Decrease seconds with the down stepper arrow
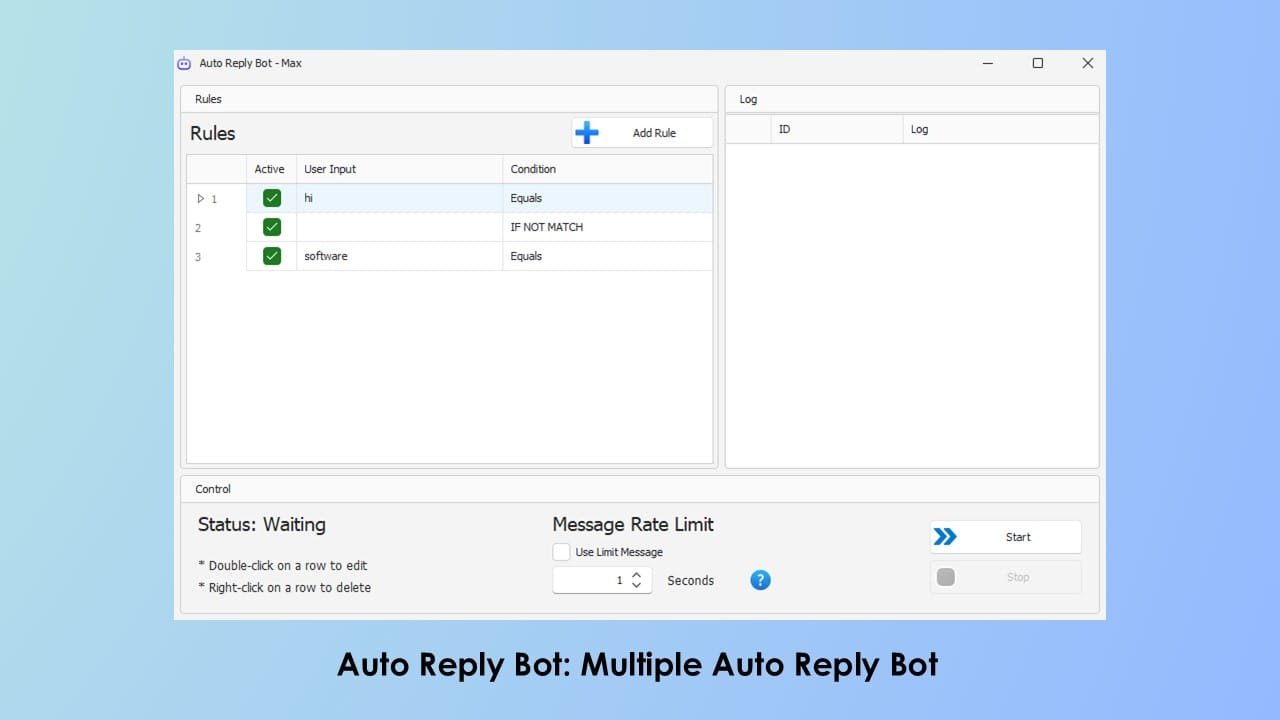This screenshot has width=1280, height=720. click(637, 585)
